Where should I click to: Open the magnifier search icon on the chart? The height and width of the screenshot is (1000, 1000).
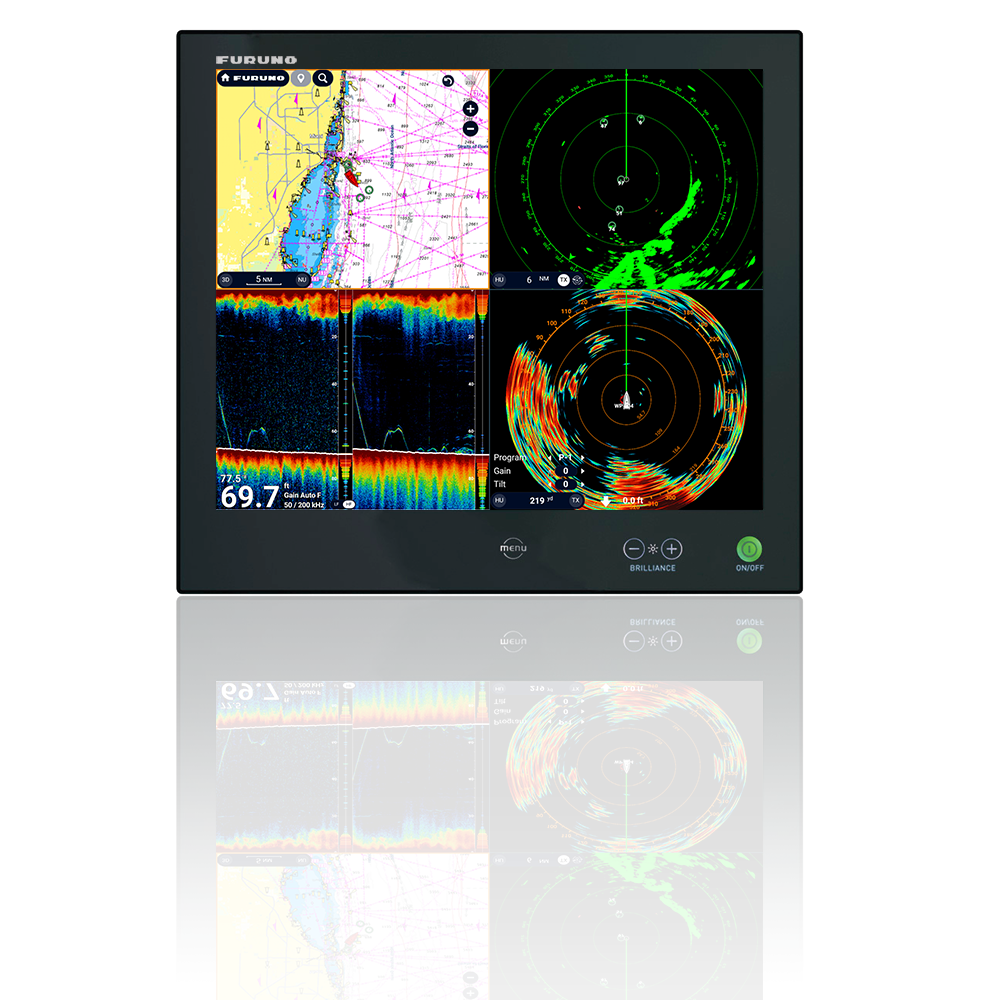click(323, 78)
